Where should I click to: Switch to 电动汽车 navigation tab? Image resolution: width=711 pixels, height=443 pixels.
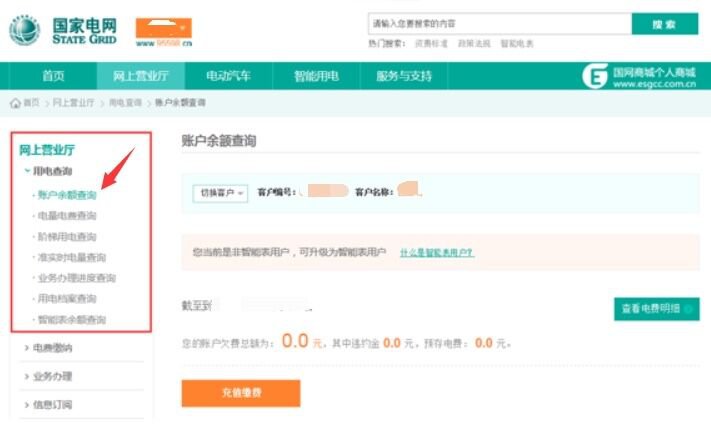tap(228, 76)
